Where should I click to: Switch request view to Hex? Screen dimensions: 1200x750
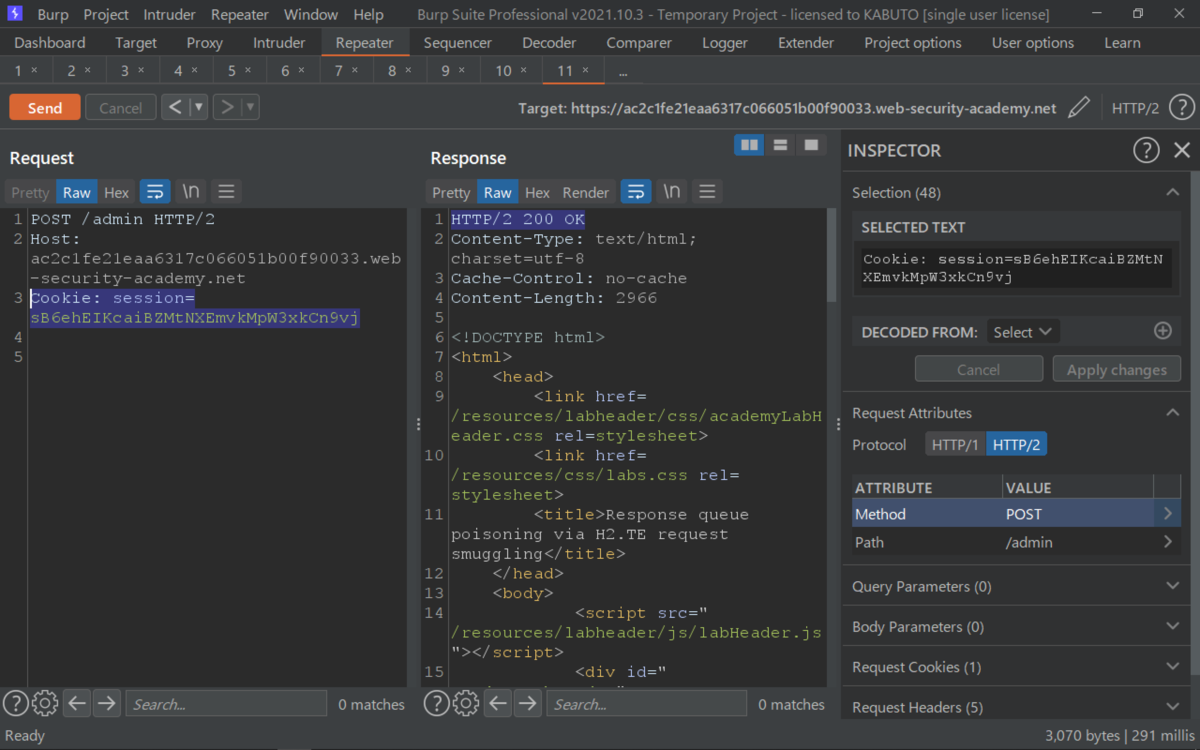pos(117,192)
